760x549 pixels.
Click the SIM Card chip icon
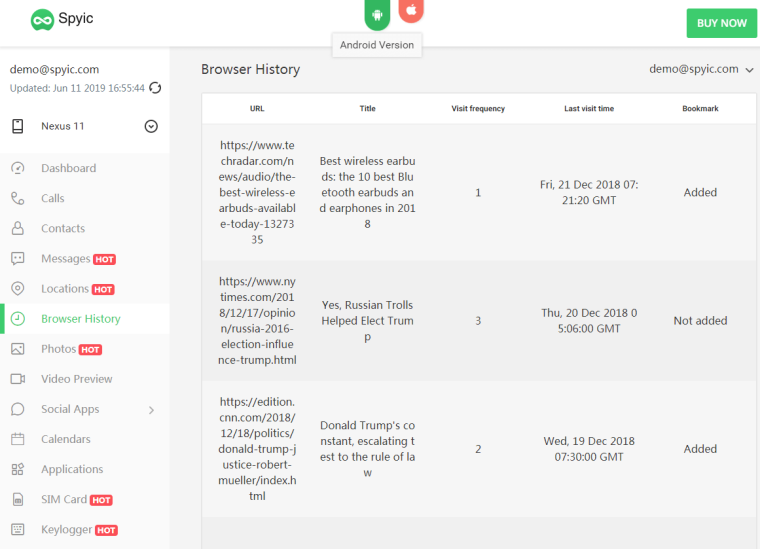click(x=18, y=499)
